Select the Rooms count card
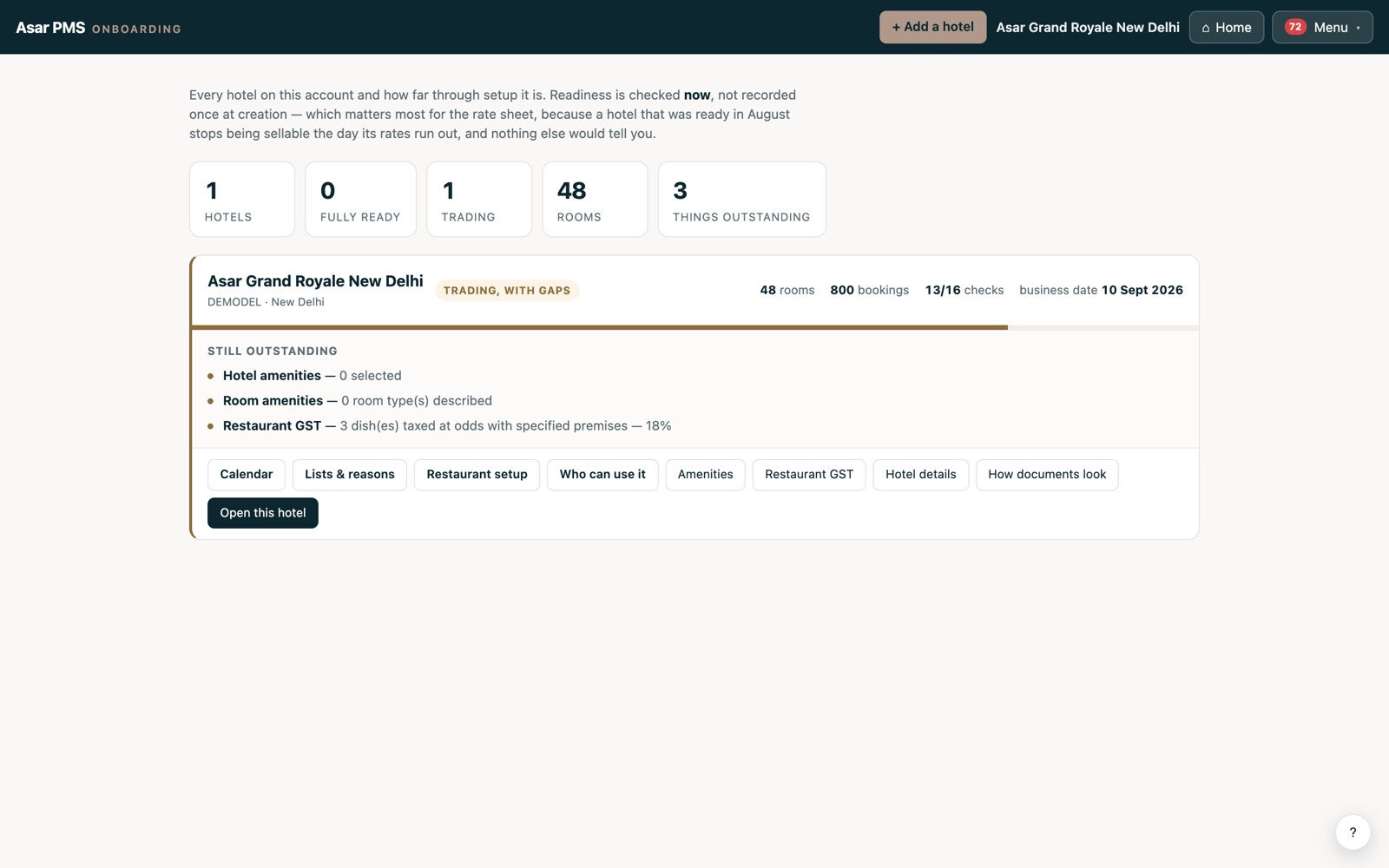This screenshot has width=1389, height=868. [595, 199]
